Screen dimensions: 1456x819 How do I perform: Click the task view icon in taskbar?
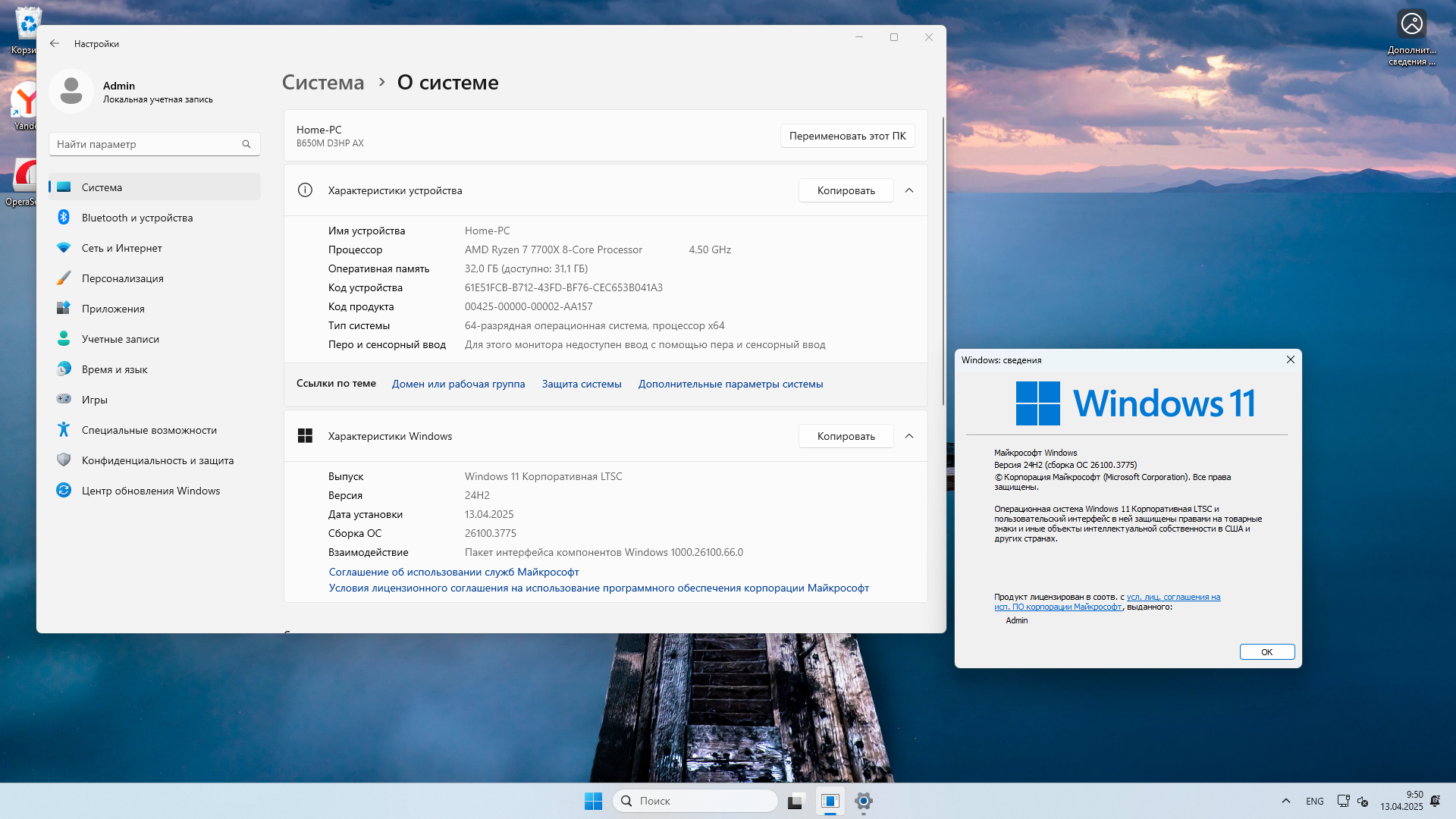coord(795,801)
